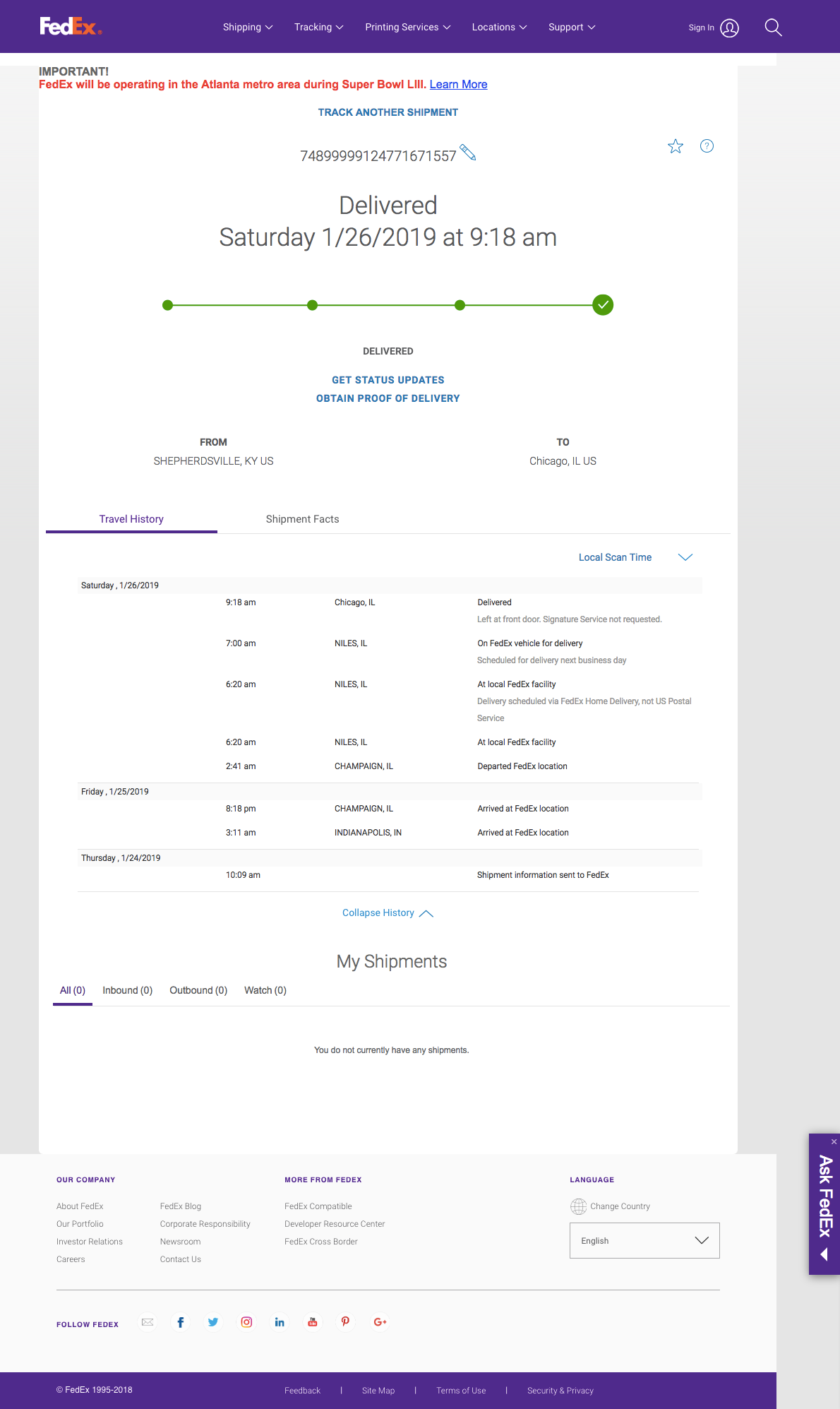Viewport: 840px width, 1409px height.
Task: Click Track Another Shipment
Action: click(x=388, y=112)
